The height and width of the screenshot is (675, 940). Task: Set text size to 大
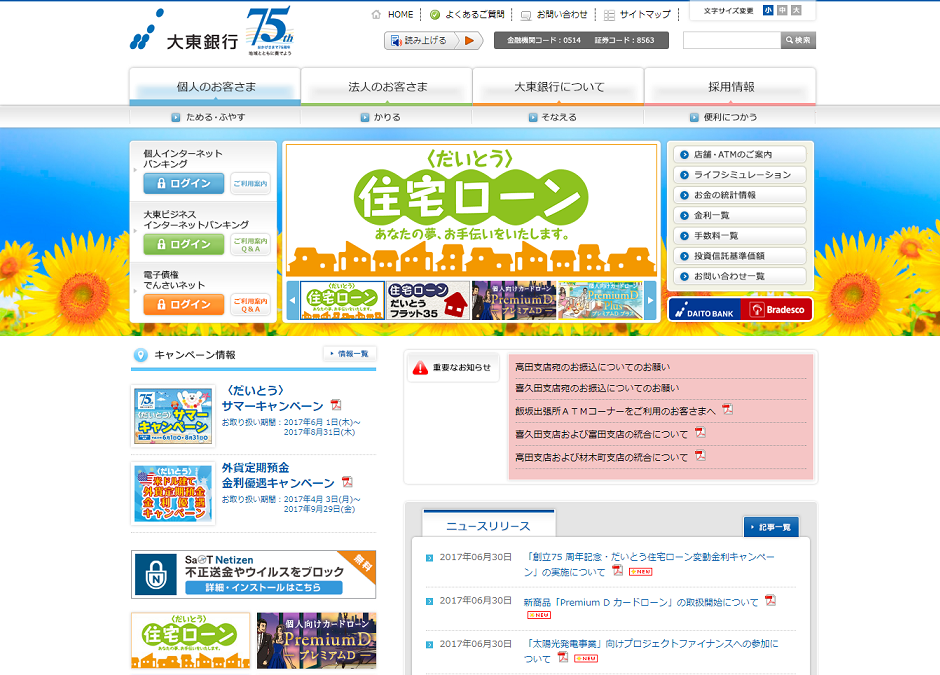tap(796, 10)
